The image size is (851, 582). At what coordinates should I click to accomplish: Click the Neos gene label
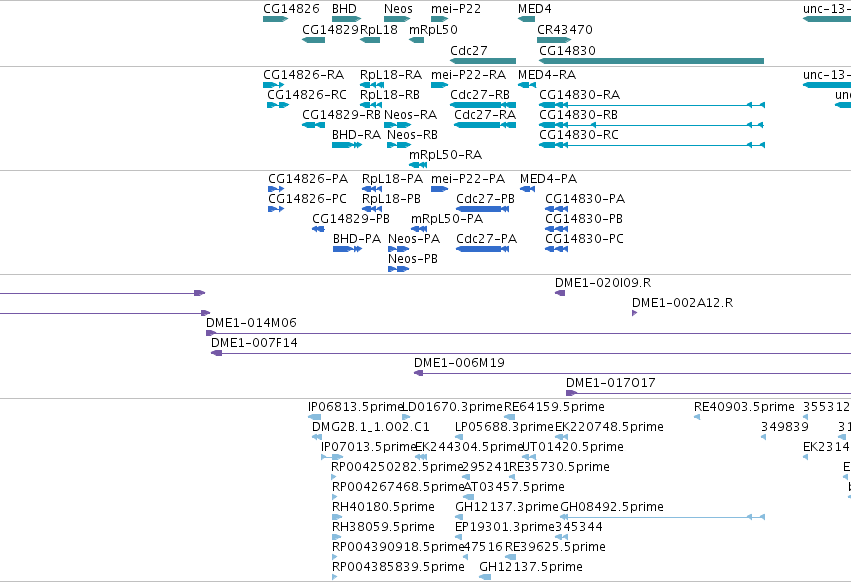pyautogui.click(x=398, y=9)
